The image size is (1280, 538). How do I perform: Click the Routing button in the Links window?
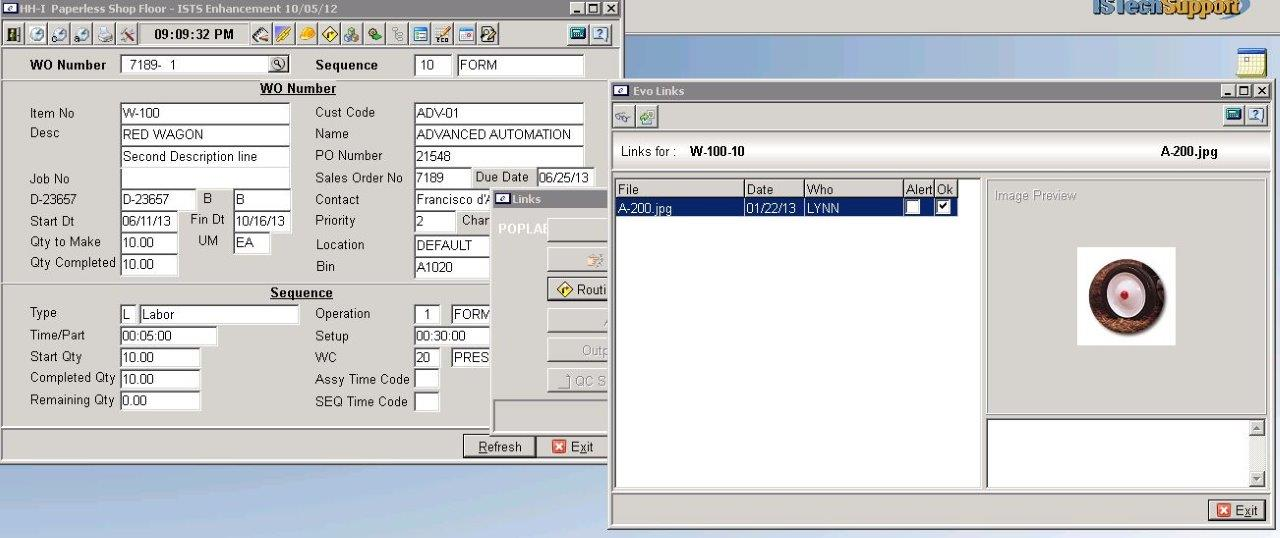(578, 290)
